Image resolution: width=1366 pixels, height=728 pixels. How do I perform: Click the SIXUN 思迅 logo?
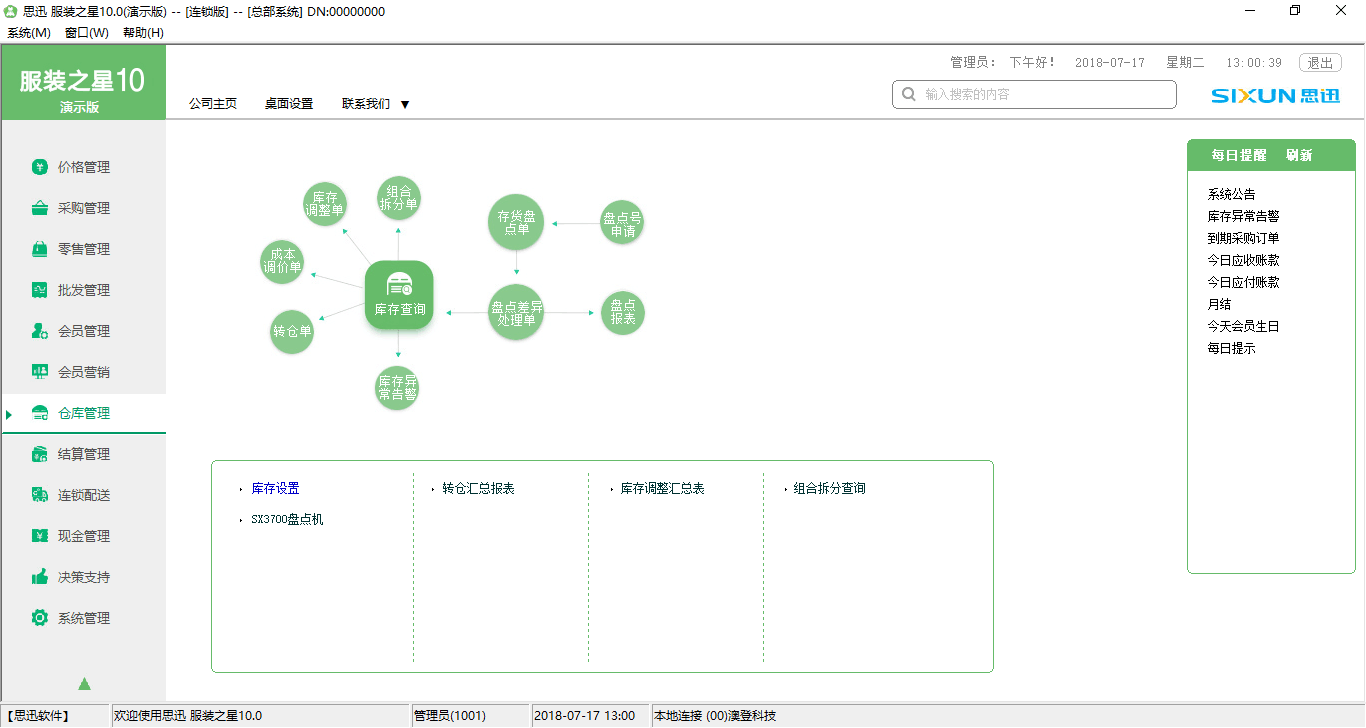(1275, 96)
